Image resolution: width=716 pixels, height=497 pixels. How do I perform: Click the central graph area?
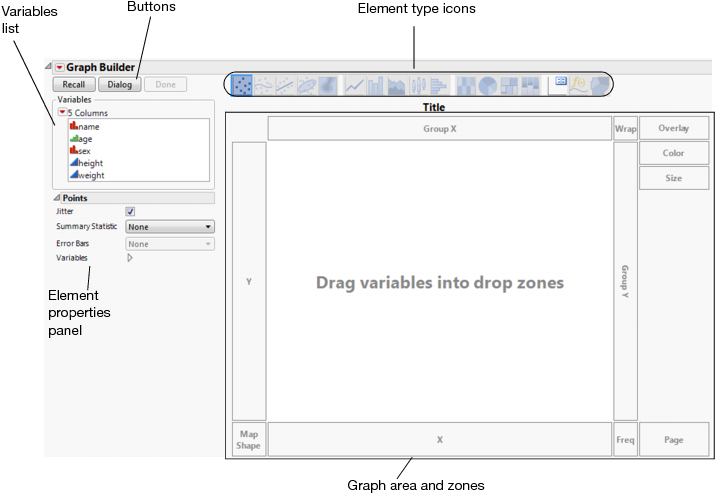point(440,282)
